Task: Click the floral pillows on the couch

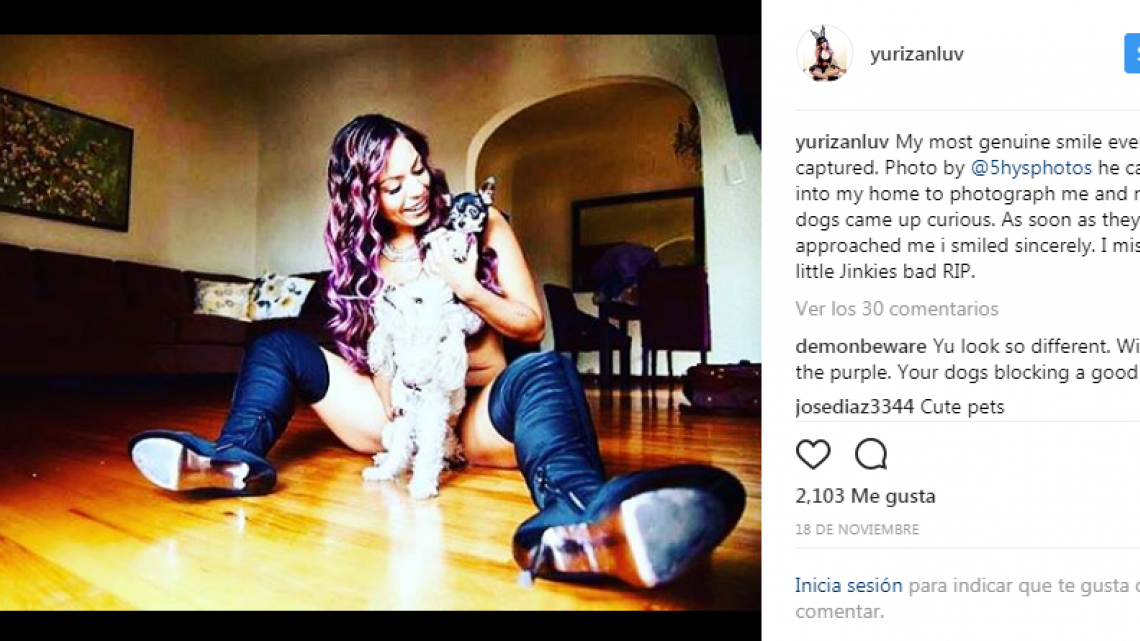Action: click(253, 297)
